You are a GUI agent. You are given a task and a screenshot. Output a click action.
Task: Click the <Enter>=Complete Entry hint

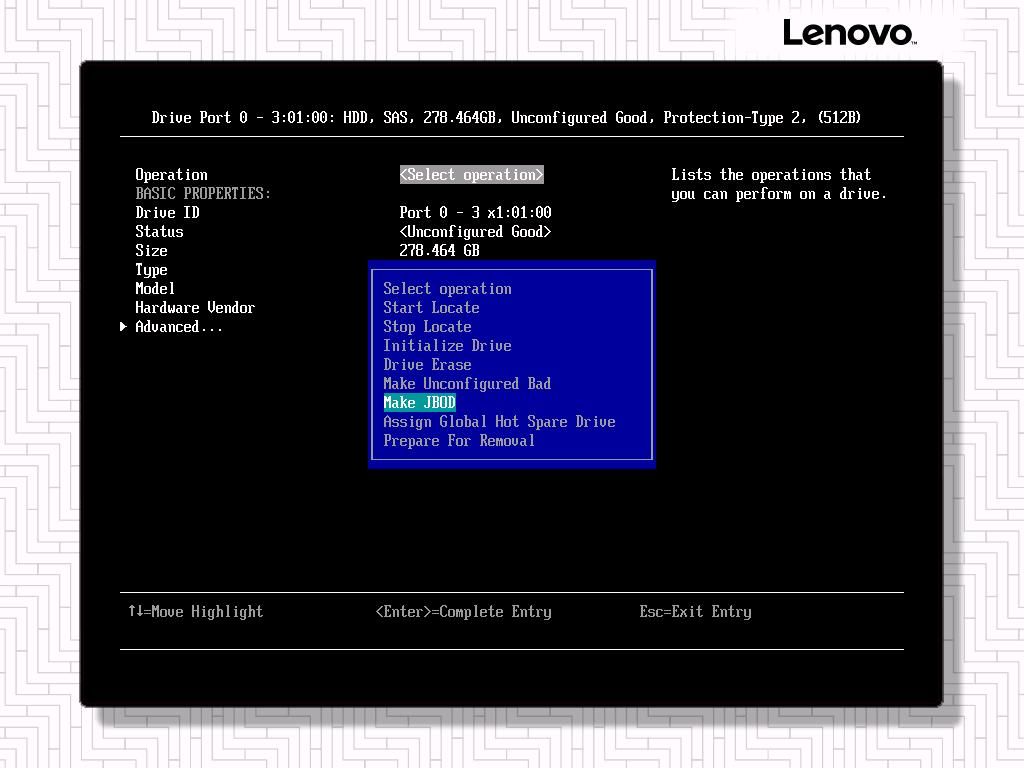click(463, 612)
